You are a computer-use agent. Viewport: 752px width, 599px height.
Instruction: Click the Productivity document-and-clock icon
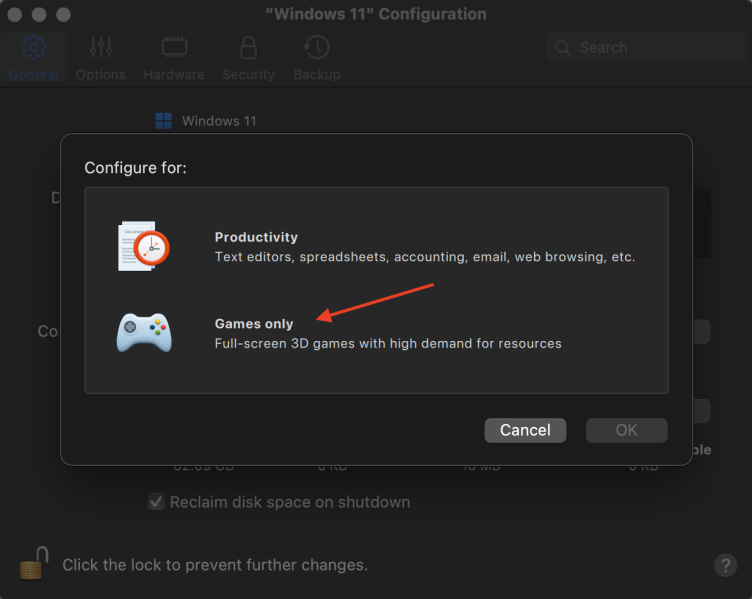pyautogui.click(x=143, y=246)
